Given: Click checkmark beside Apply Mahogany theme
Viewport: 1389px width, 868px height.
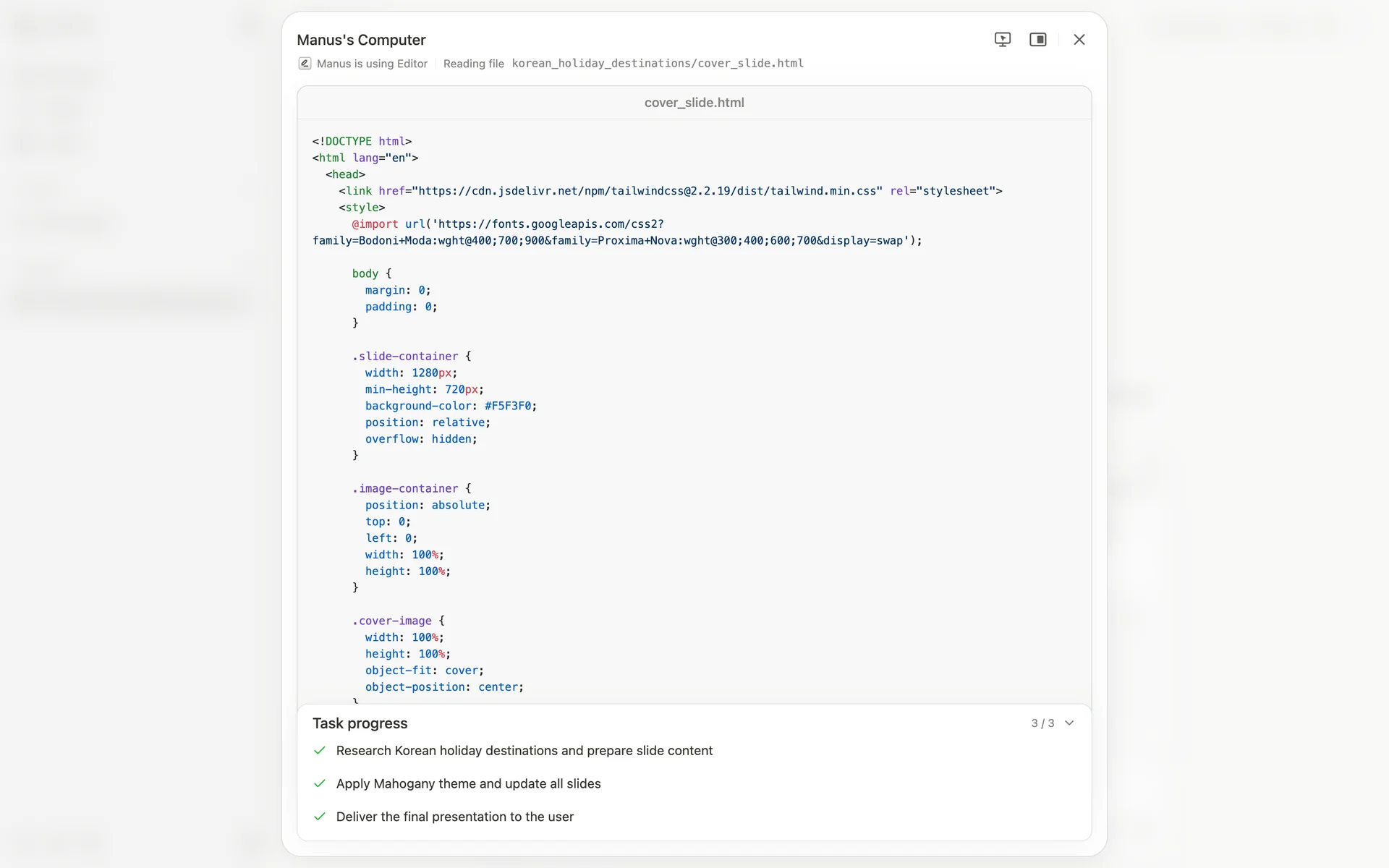Looking at the screenshot, I should [320, 783].
